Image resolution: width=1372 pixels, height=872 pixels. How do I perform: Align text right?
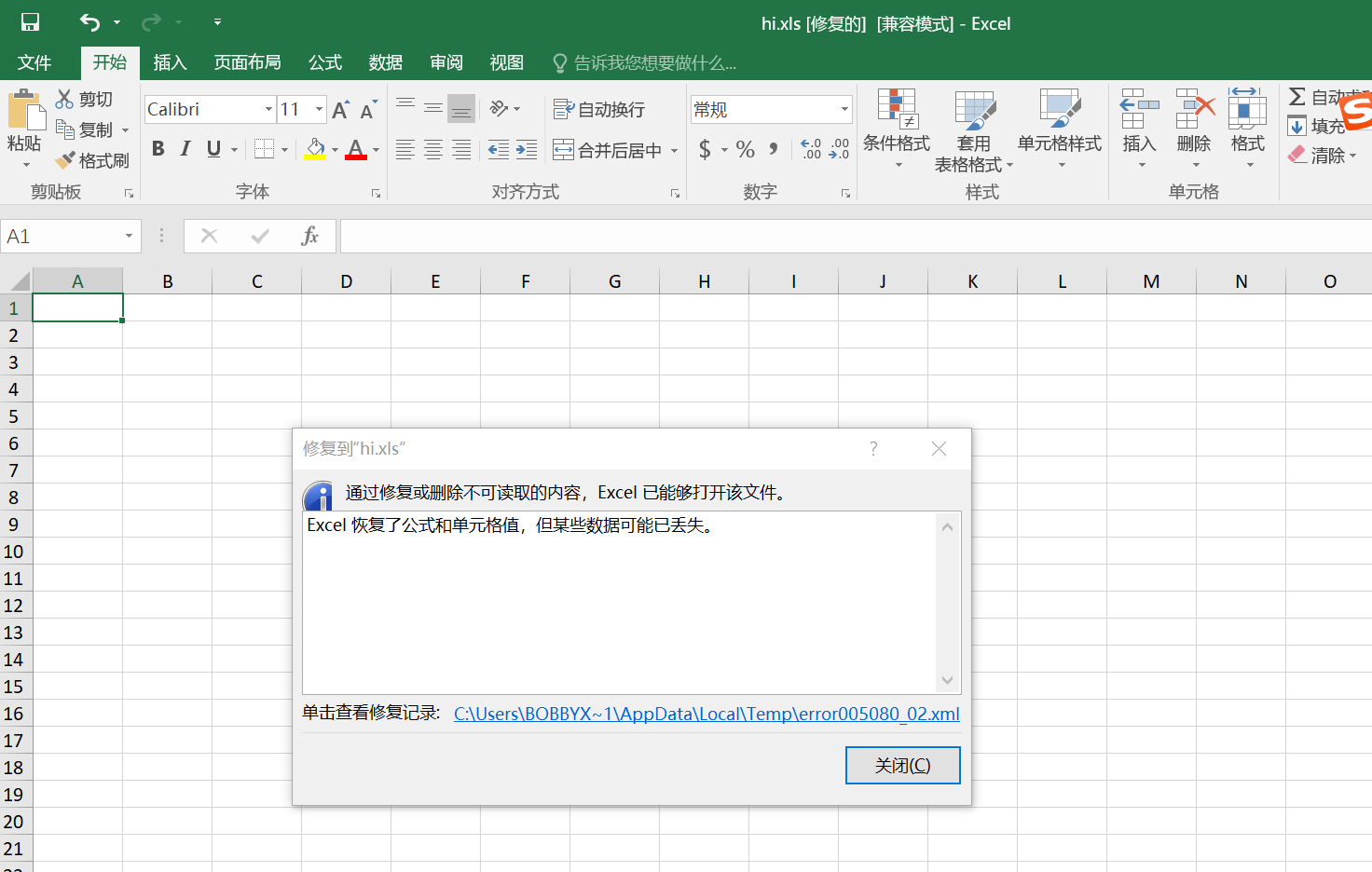[x=461, y=149]
